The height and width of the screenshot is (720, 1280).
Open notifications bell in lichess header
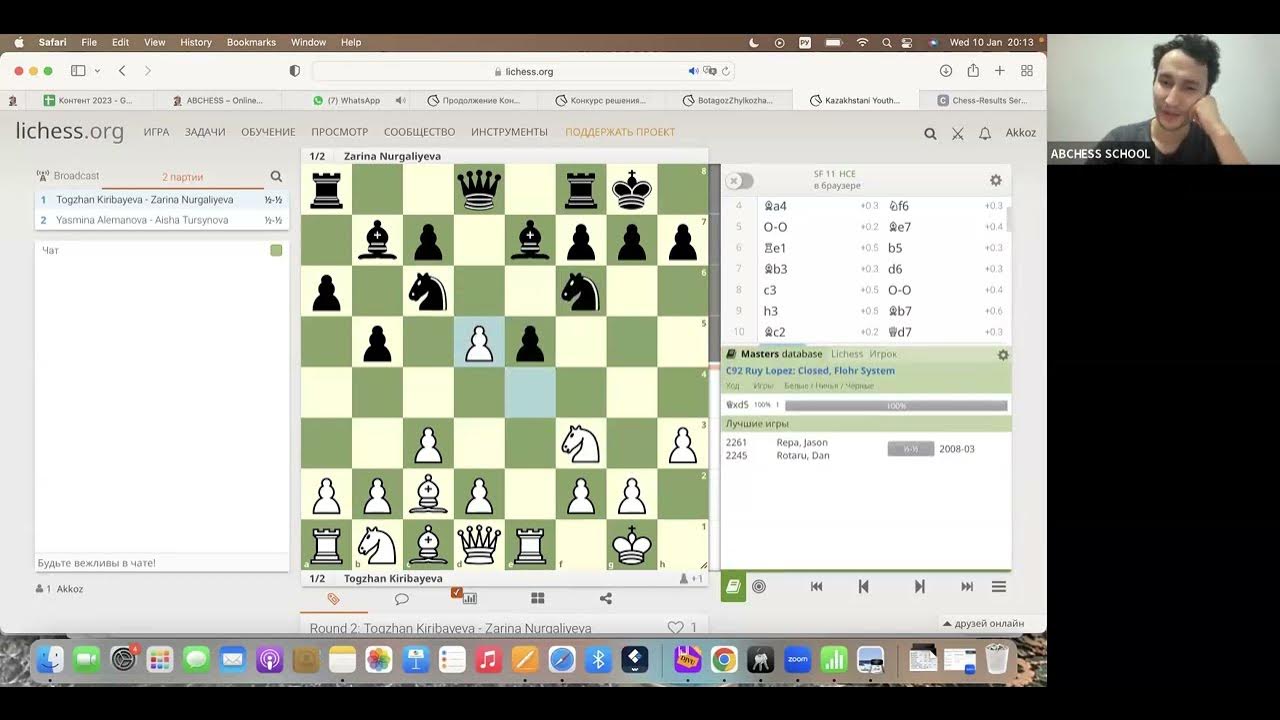coord(985,133)
